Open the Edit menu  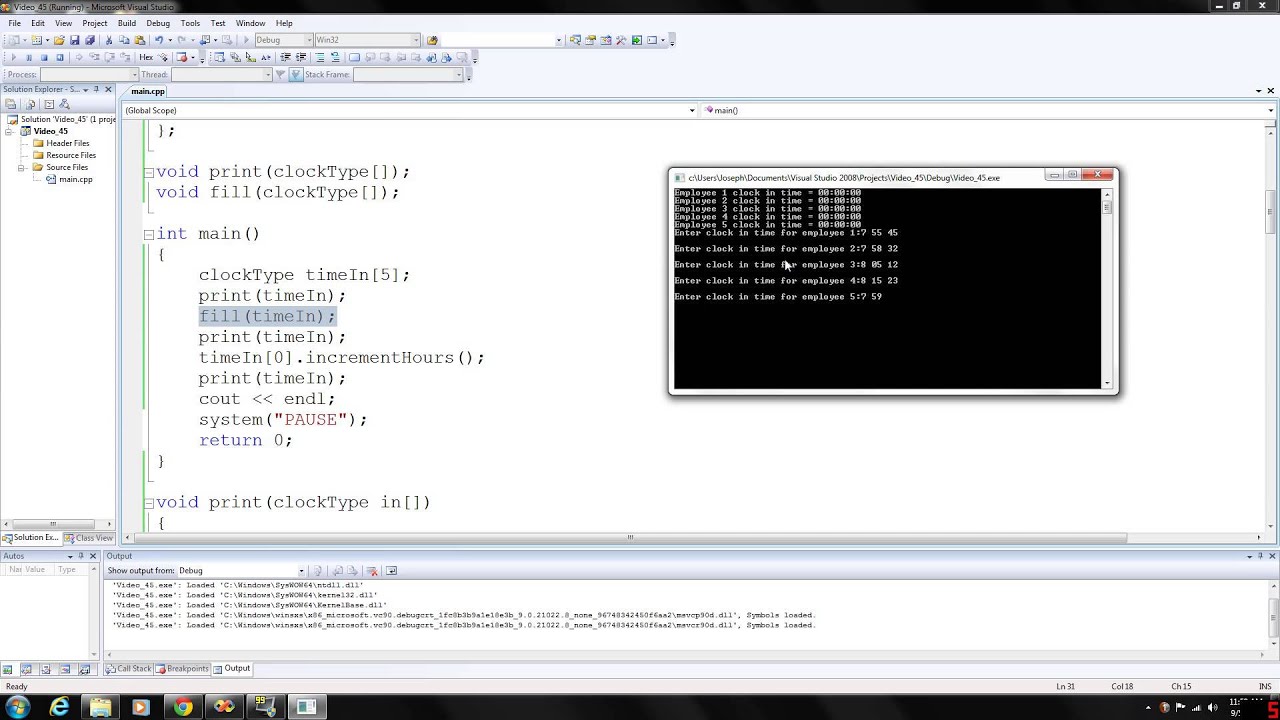pos(38,23)
